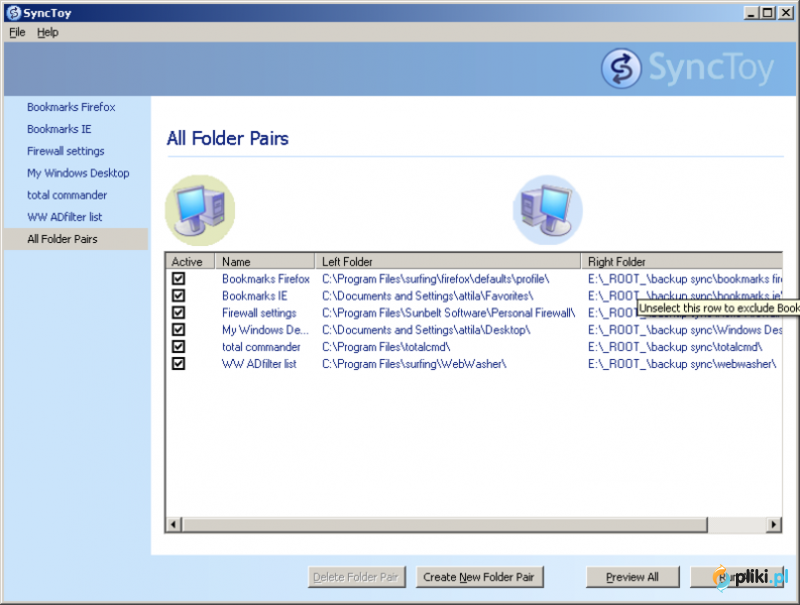Viewport: 800px width, 605px height.
Task: Click C:\Program Files\totalcmd\ path
Action: pos(386,347)
